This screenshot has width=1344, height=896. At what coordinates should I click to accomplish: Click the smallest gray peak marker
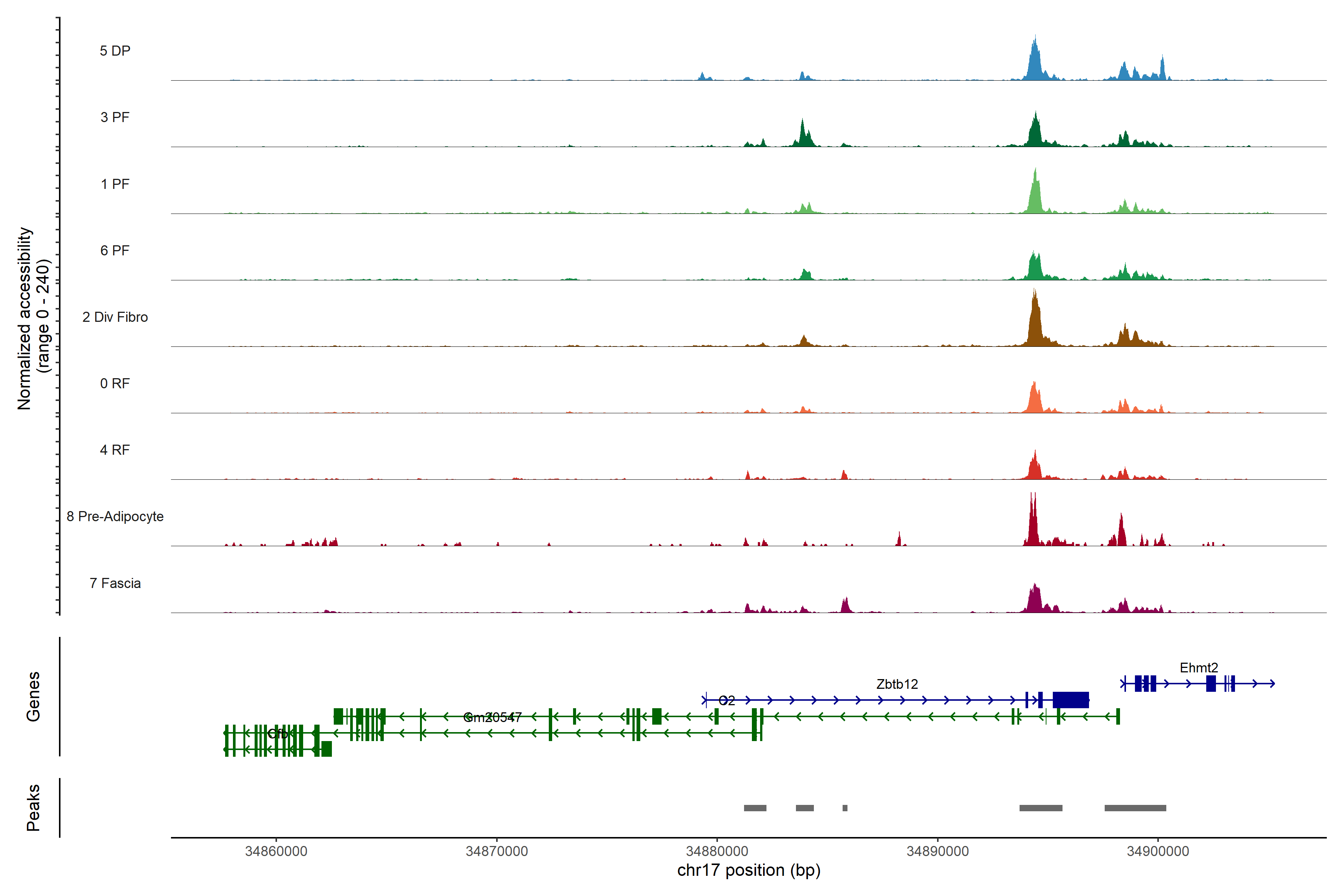[844, 808]
